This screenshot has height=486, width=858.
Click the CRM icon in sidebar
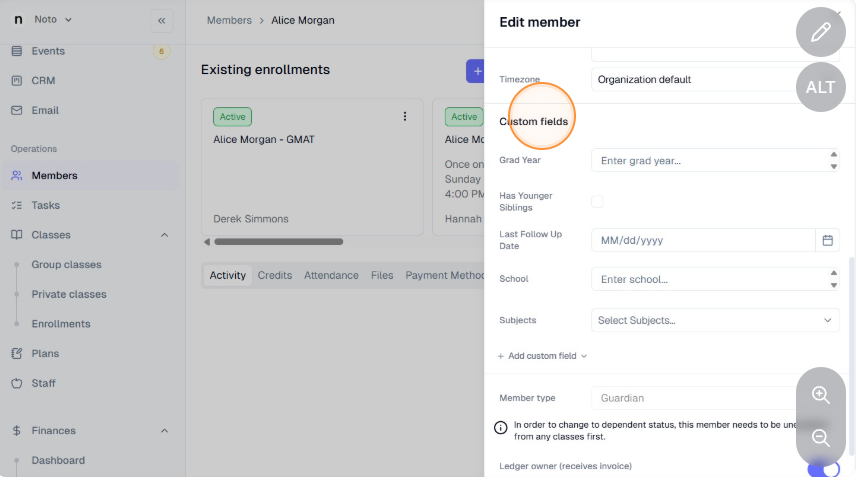[17, 80]
